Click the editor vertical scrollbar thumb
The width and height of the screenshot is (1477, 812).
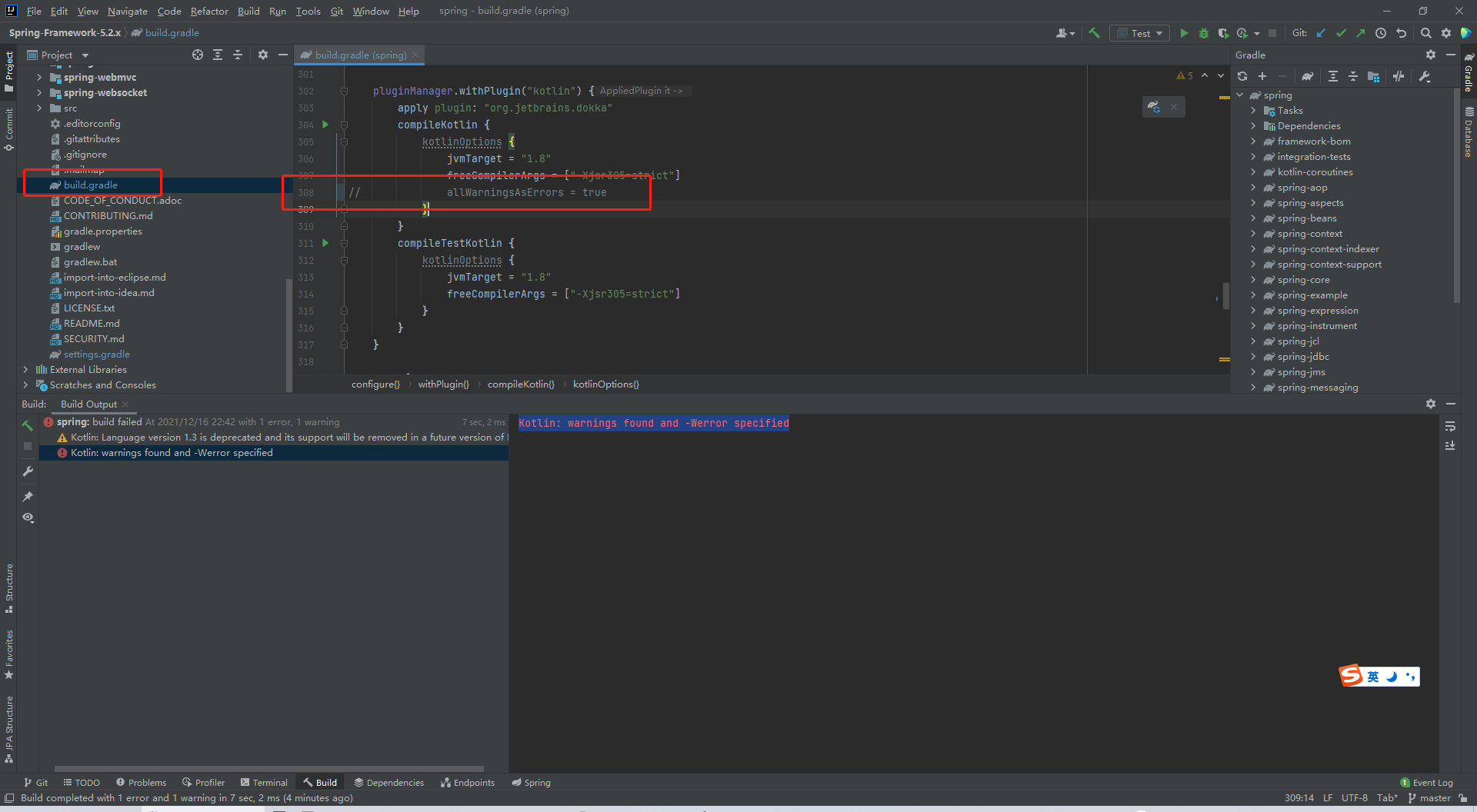pos(1226,296)
